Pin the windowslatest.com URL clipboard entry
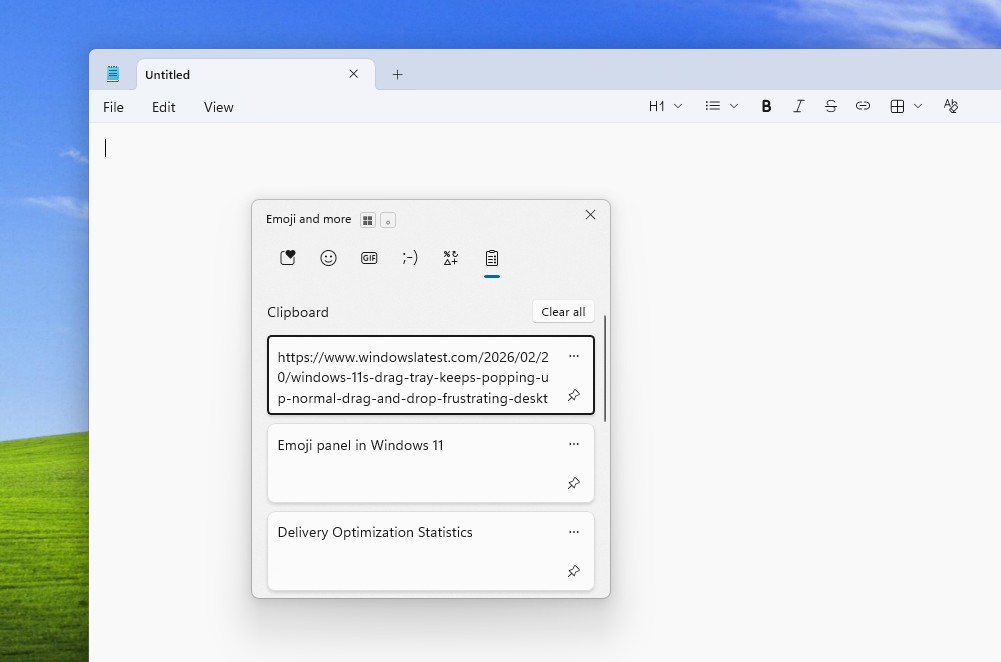1001x662 pixels. (573, 395)
